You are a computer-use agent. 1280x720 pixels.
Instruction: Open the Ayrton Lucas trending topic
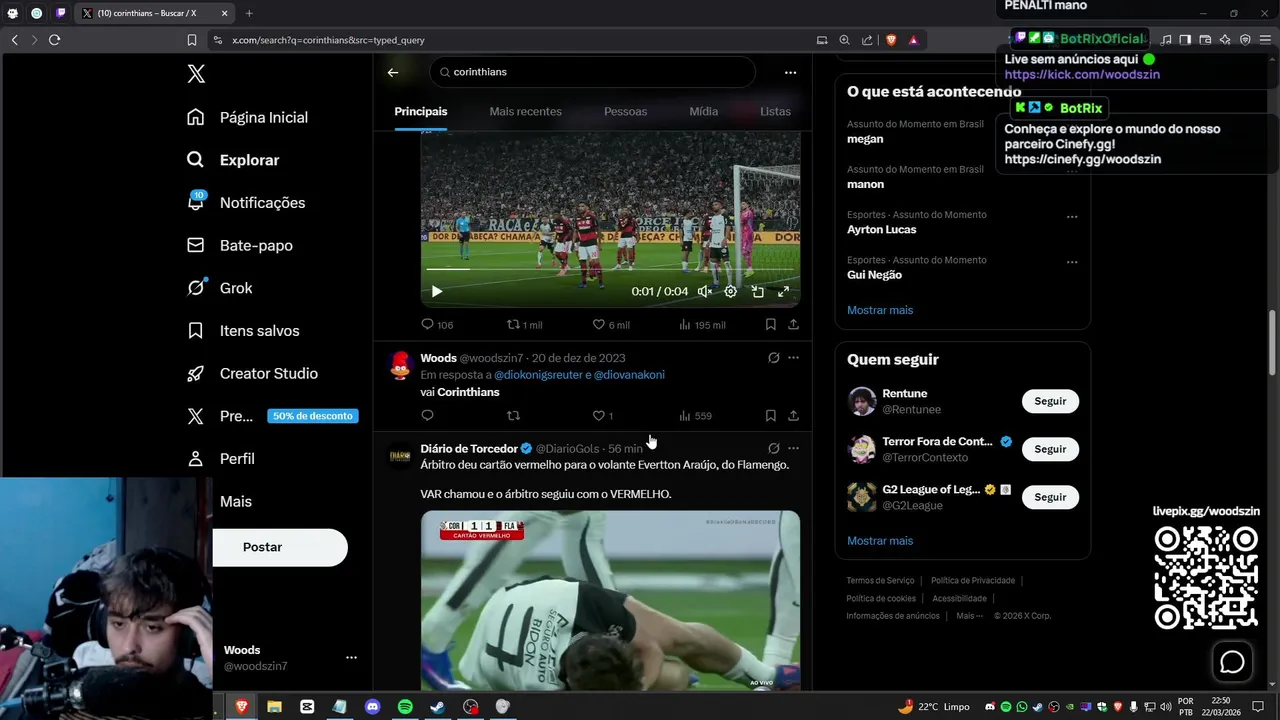[882, 229]
